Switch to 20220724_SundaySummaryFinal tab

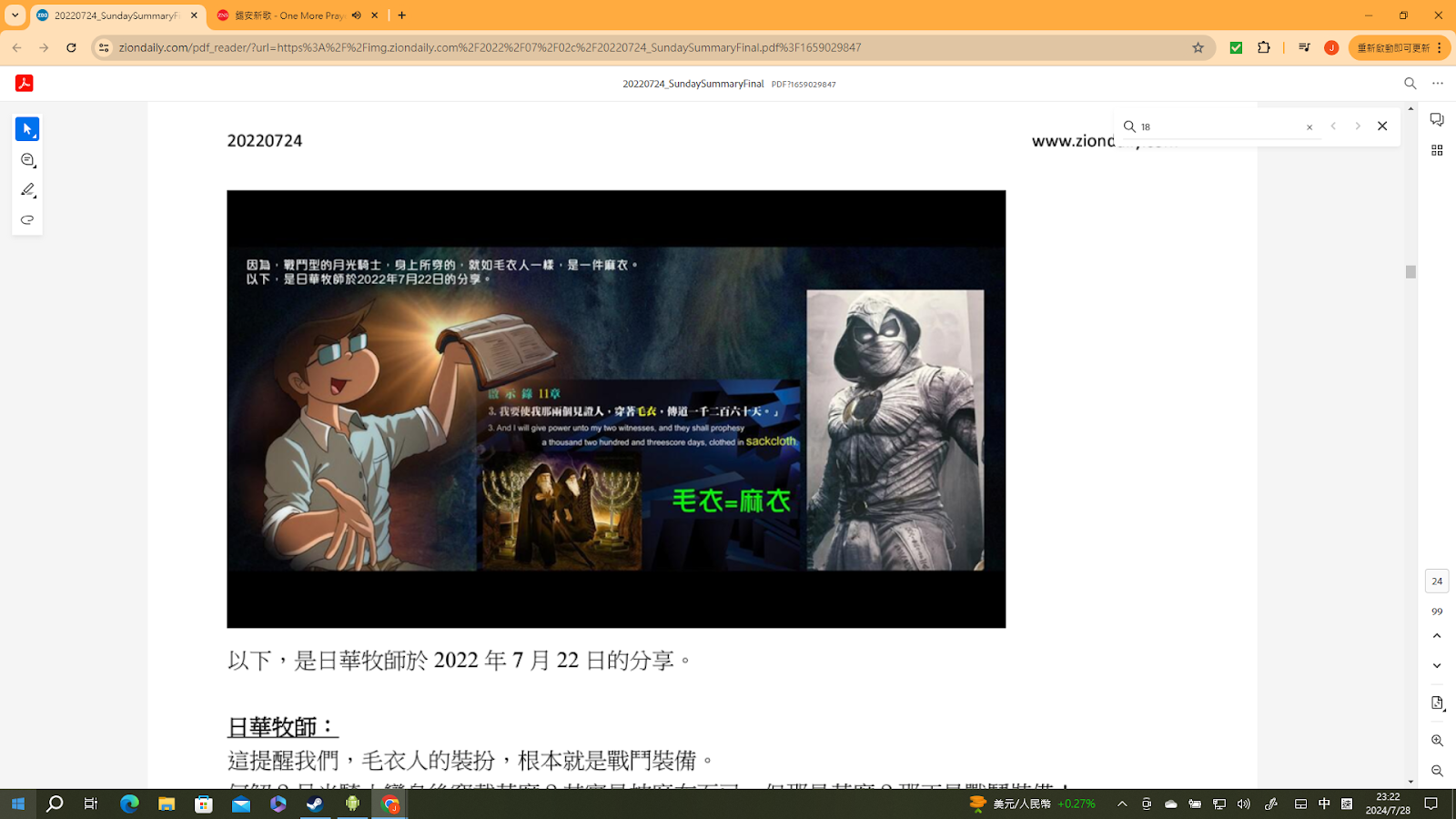pos(116,15)
